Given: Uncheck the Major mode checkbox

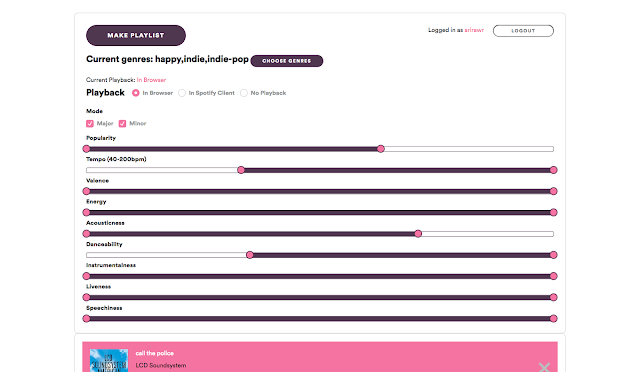Looking at the screenshot, I should tap(90, 123).
